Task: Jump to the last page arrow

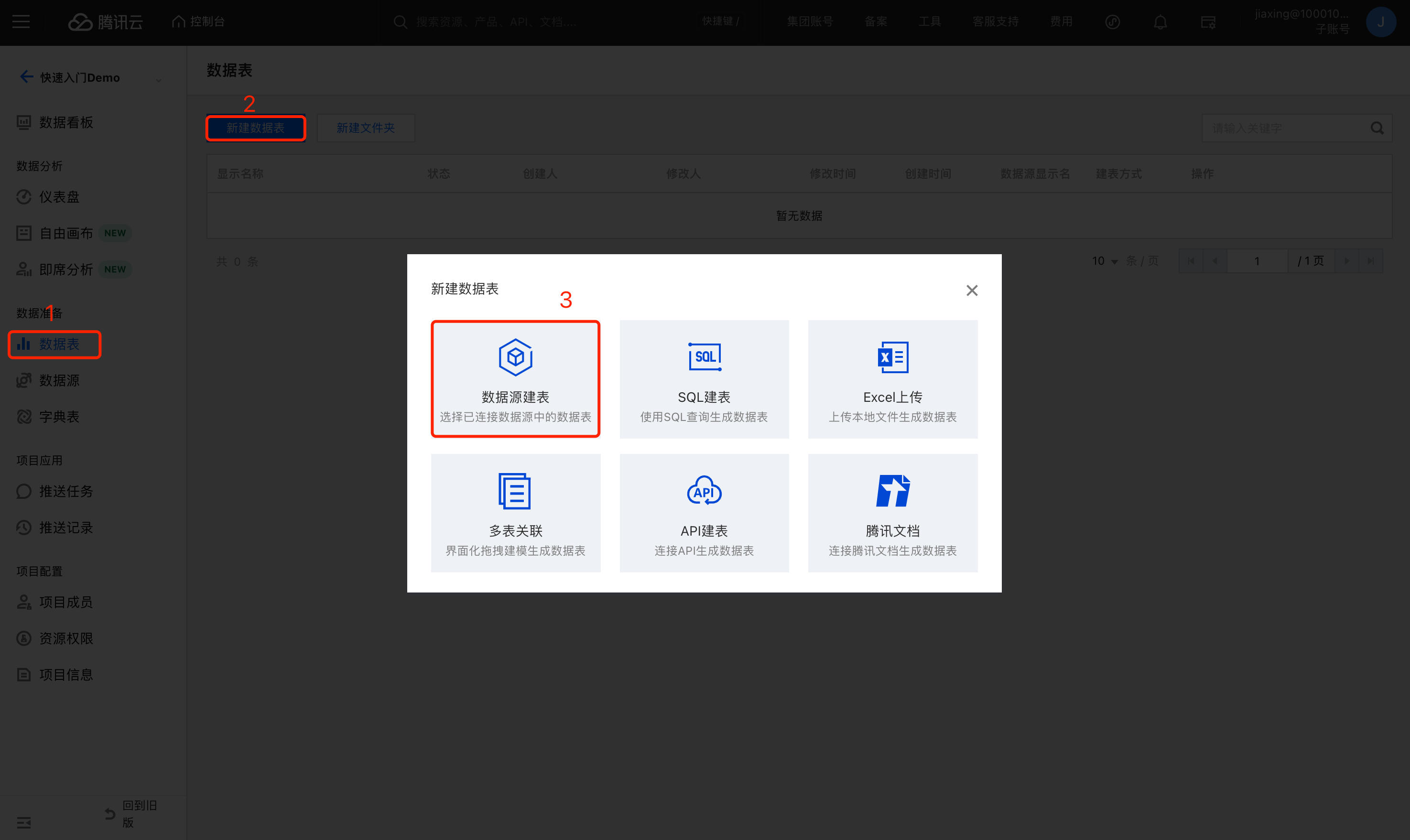Action: tap(1371, 261)
